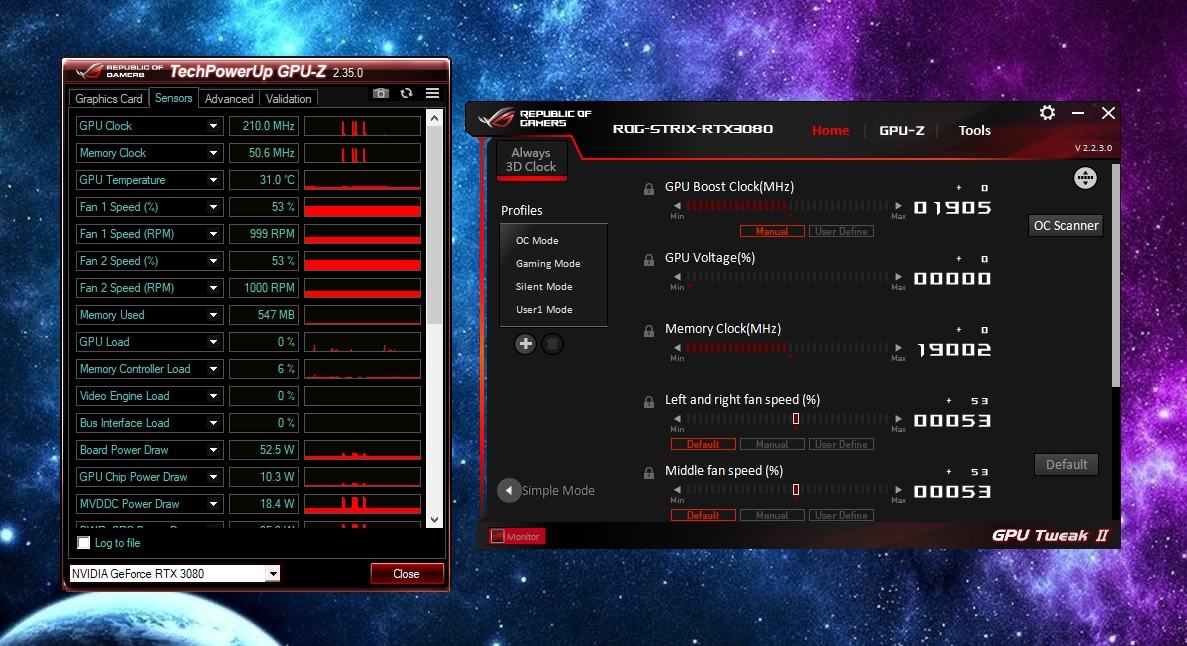Open the MVDDC Power Draw dropdown
The width and height of the screenshot is (1187, 646).
point(213,504)
